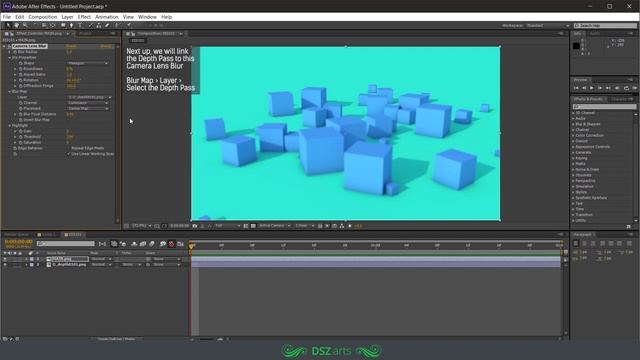
Task: Collapse Iris Properties group
Action: click(10, 58)
